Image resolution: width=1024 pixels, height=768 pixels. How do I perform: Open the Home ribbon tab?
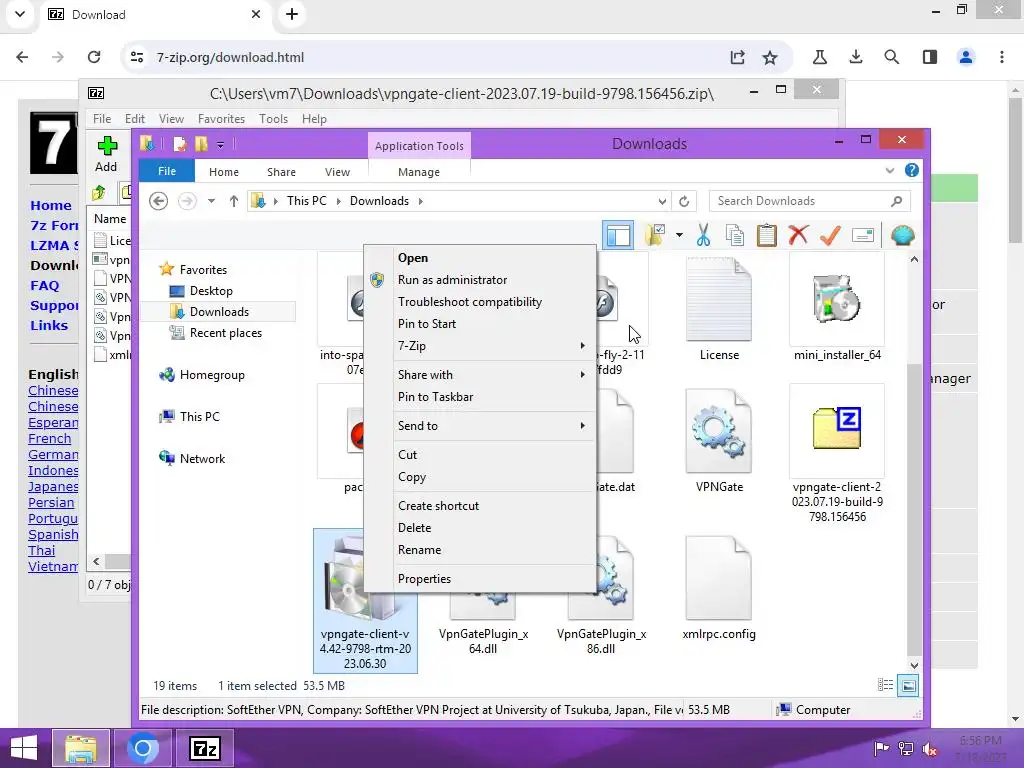[223, 172]
